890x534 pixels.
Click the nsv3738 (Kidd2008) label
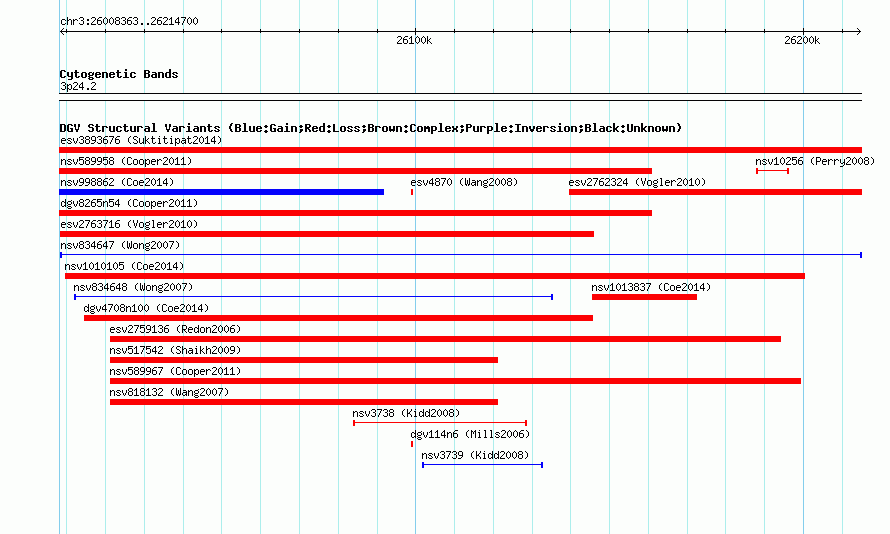coord(406,413)
